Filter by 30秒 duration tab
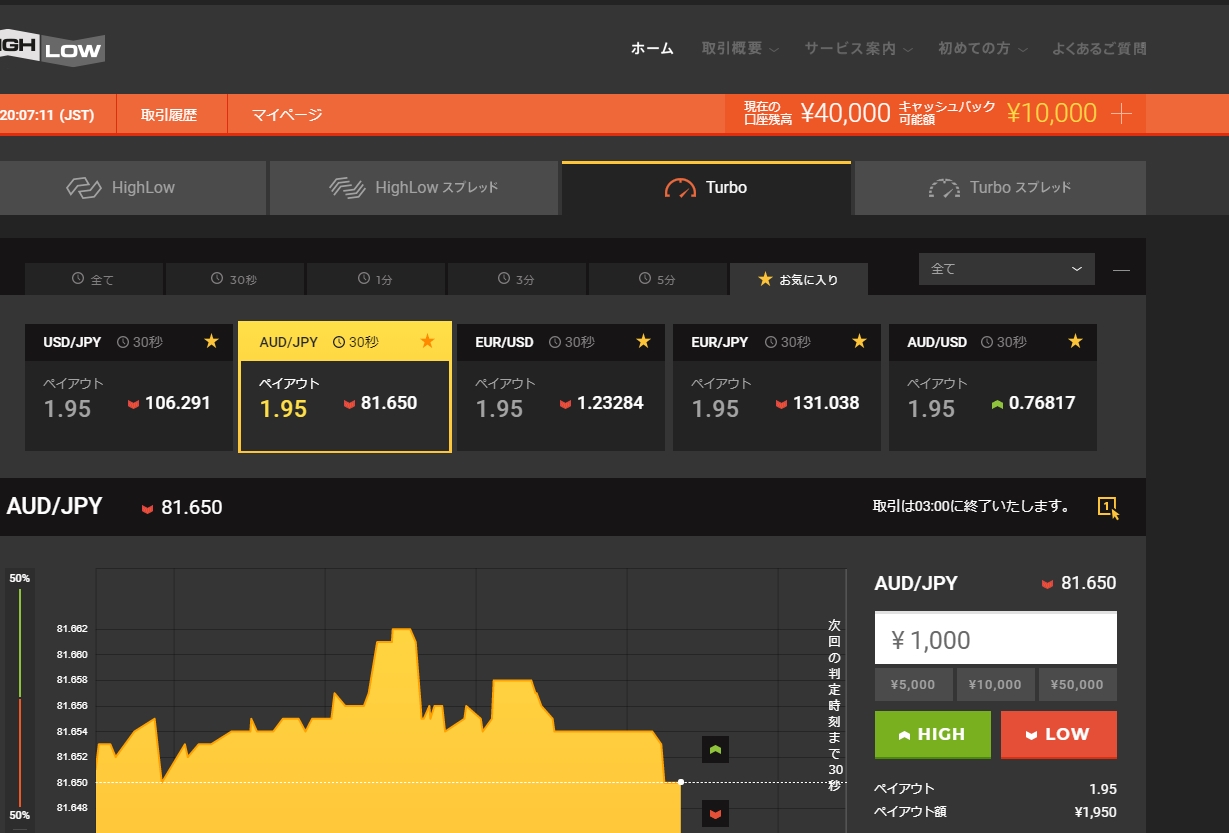The height and width of the screenshot is (833, 1229). [234, 280]
